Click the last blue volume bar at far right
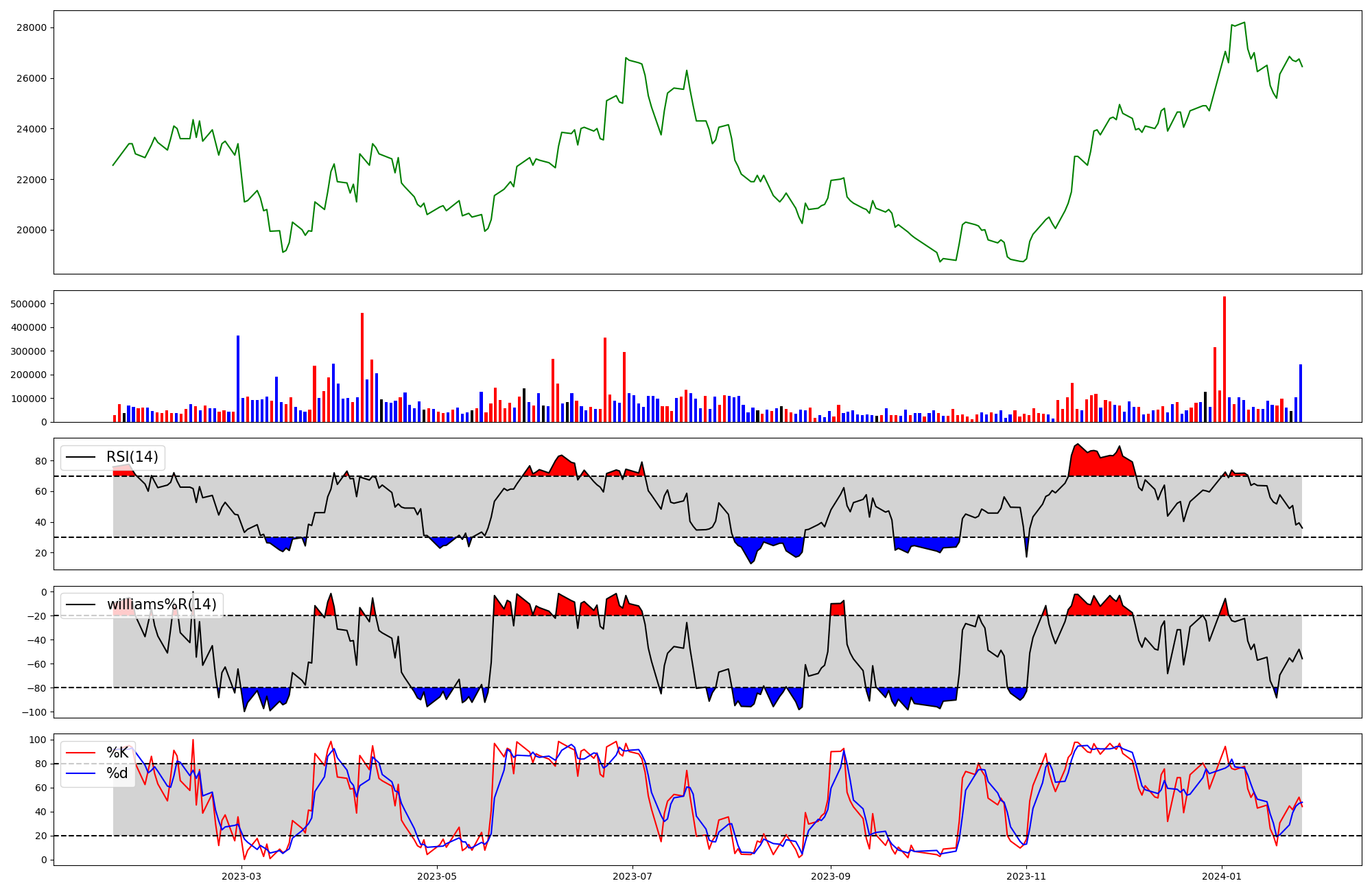The width and height of the screenshot is (1372, 892). pyautogui.click(x=1301, y=393)
